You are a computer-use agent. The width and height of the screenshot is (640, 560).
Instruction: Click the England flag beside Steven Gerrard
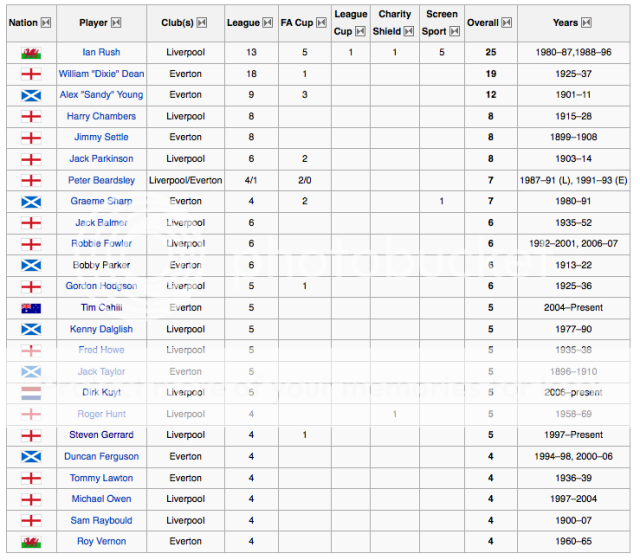point(31,436)
